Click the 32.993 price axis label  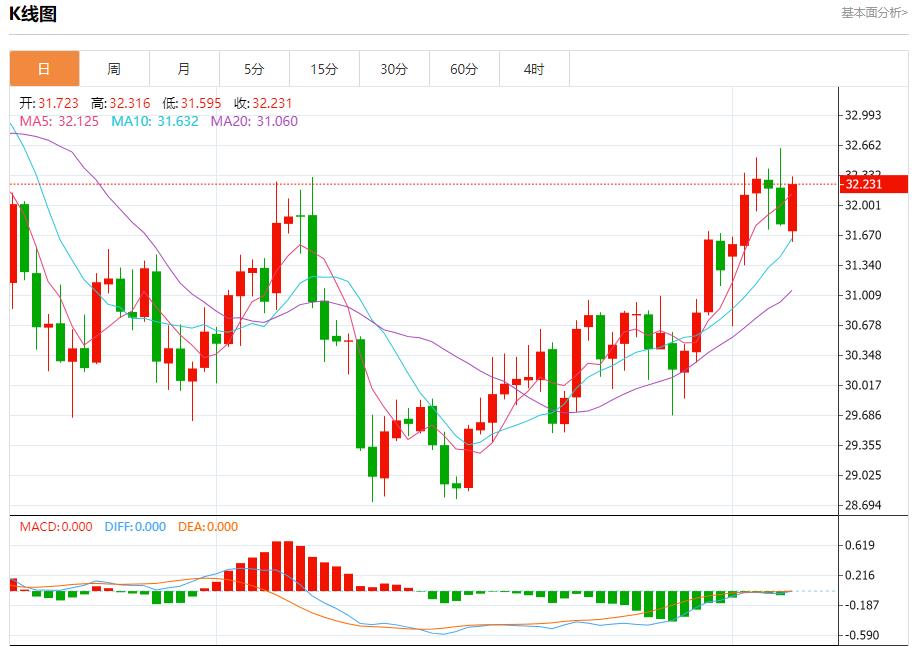point(863,115)
